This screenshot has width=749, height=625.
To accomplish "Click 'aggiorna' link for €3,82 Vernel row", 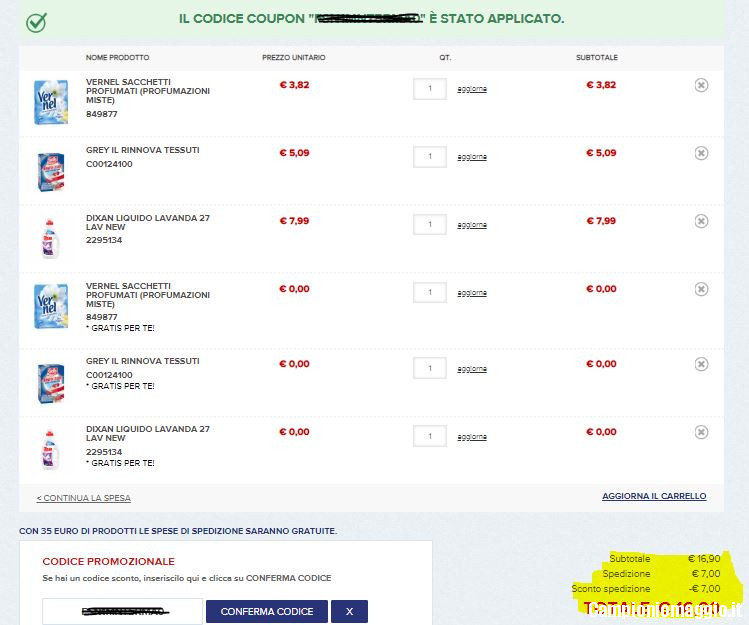I will [472, 90].
